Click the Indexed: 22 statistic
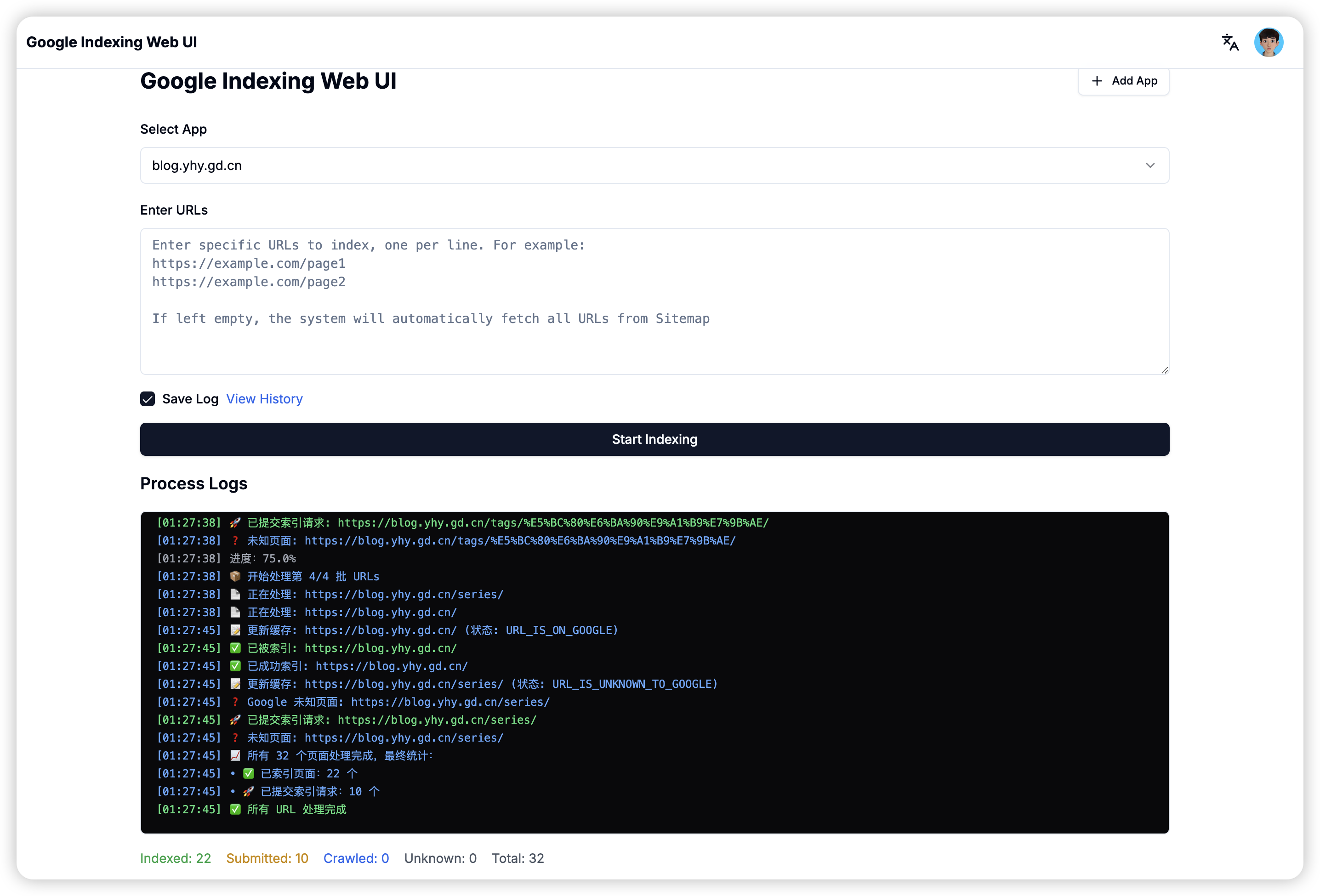 coord(176,858)
